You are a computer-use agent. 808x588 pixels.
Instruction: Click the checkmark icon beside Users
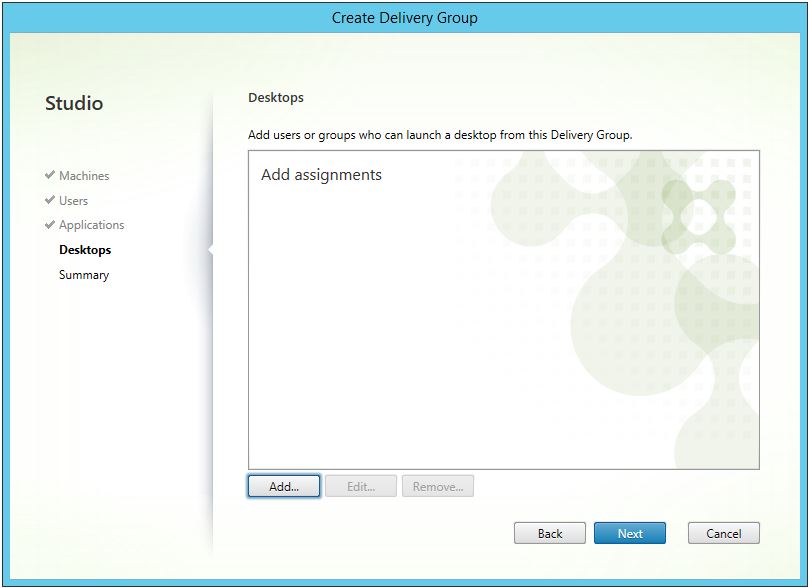click(x=48, y=200)
